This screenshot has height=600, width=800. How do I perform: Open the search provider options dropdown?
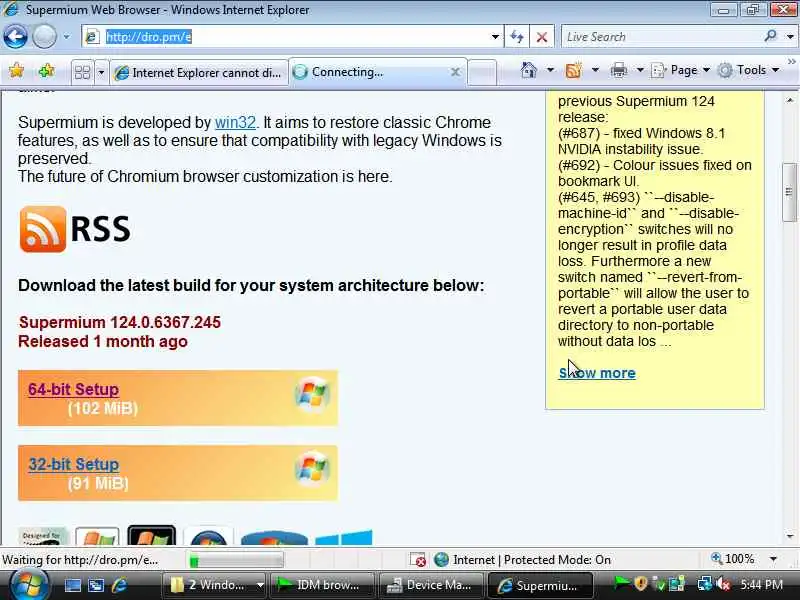coord(790,37)
